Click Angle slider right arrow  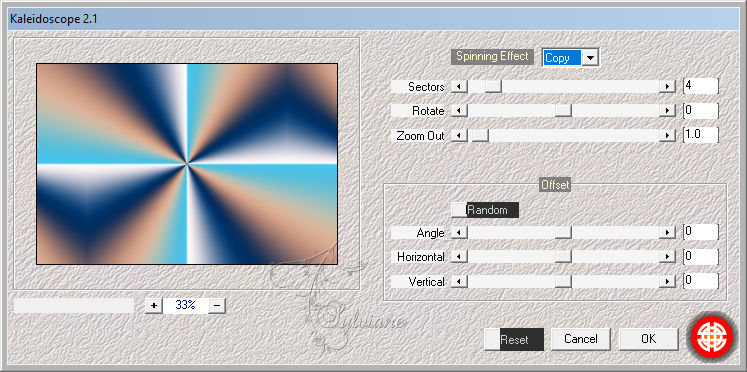tap(667, 233)
